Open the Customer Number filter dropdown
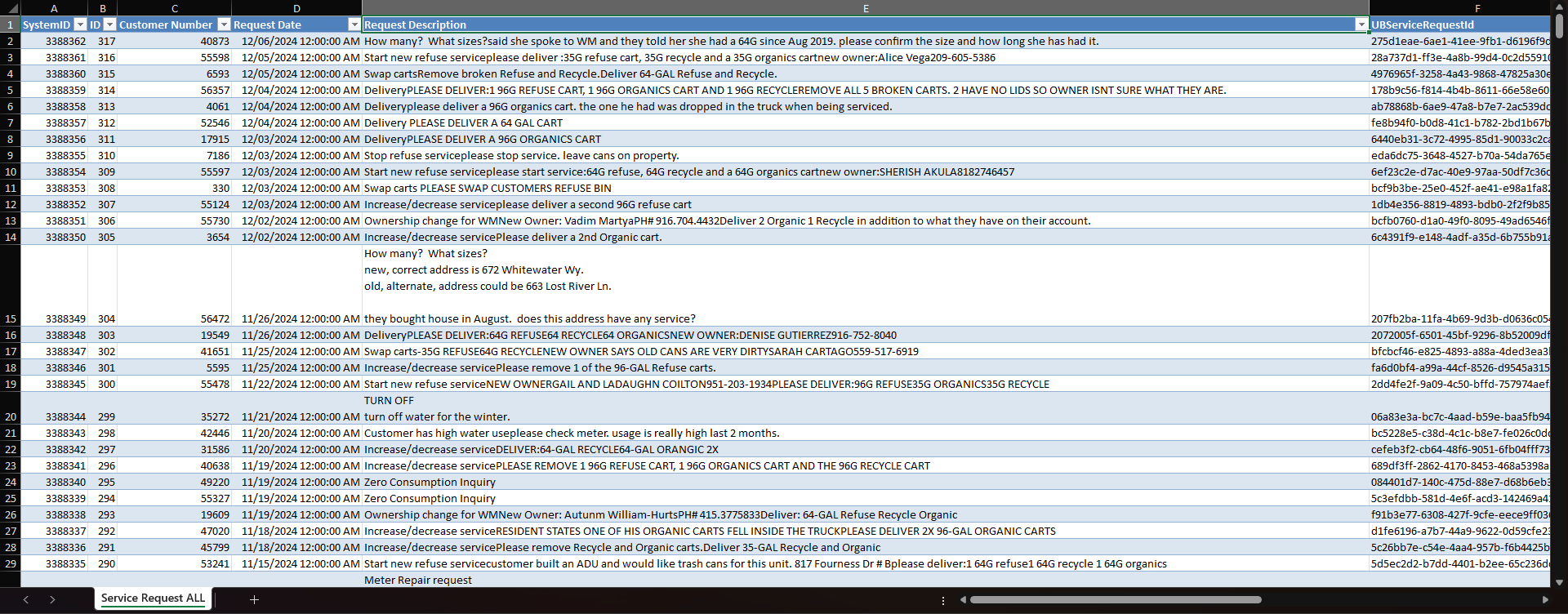 (224, 24)
